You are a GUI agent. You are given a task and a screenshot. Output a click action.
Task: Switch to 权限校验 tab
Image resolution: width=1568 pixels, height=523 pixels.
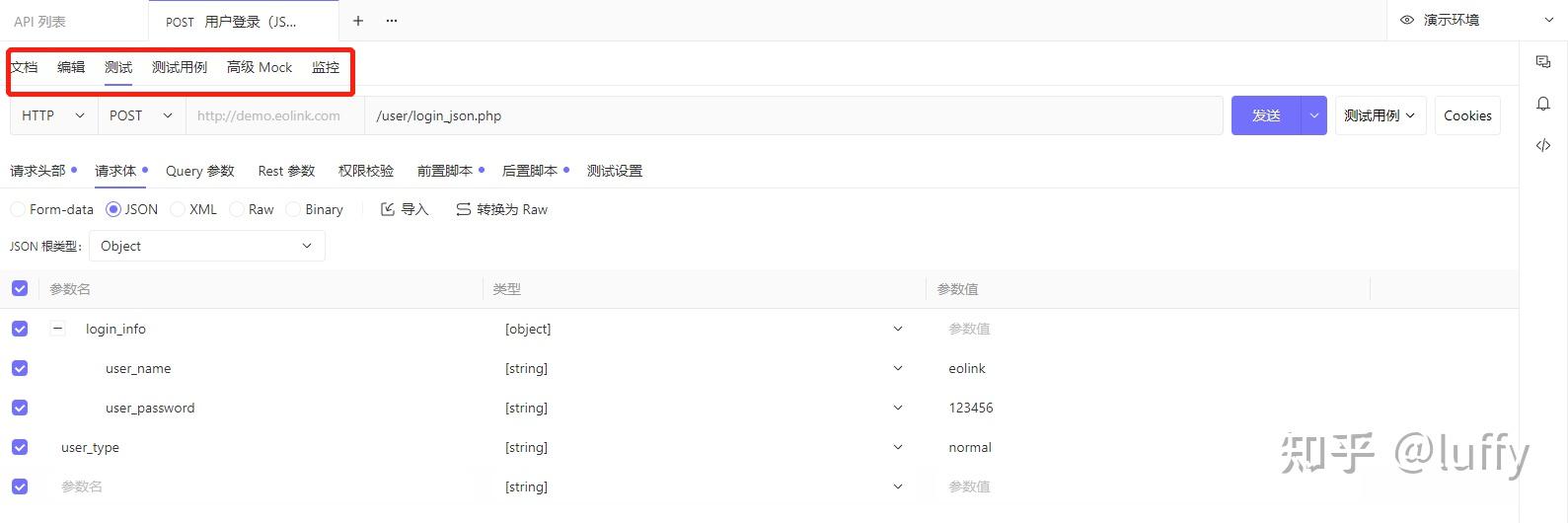[366, 171]
